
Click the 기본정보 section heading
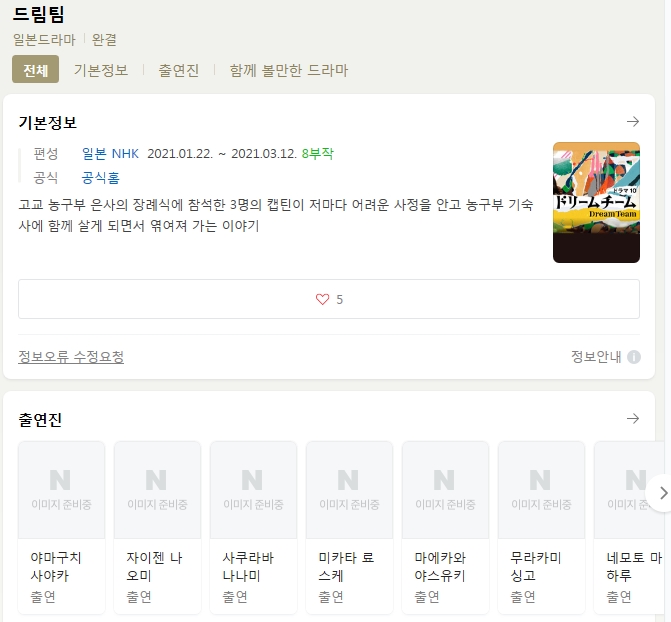48,122
